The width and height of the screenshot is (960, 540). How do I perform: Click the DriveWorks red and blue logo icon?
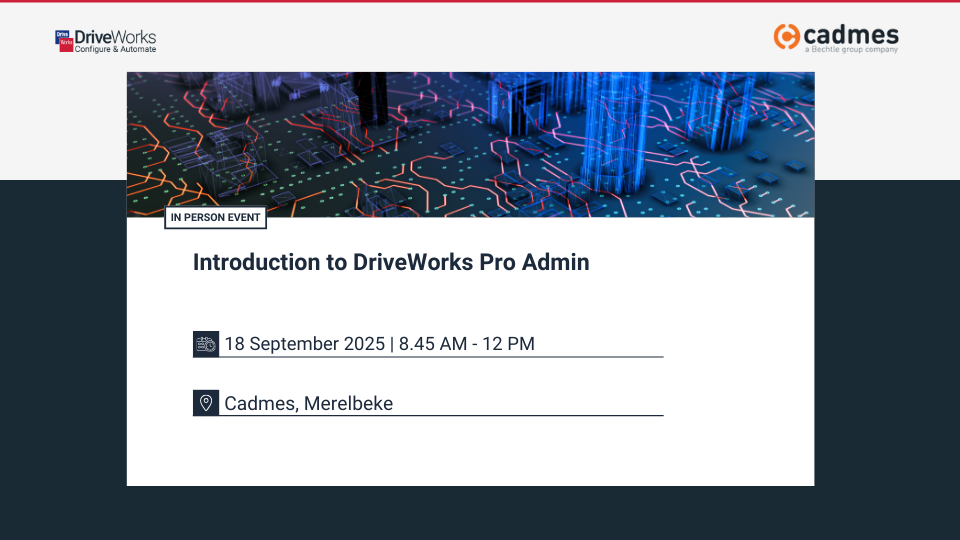click(64, 40)
